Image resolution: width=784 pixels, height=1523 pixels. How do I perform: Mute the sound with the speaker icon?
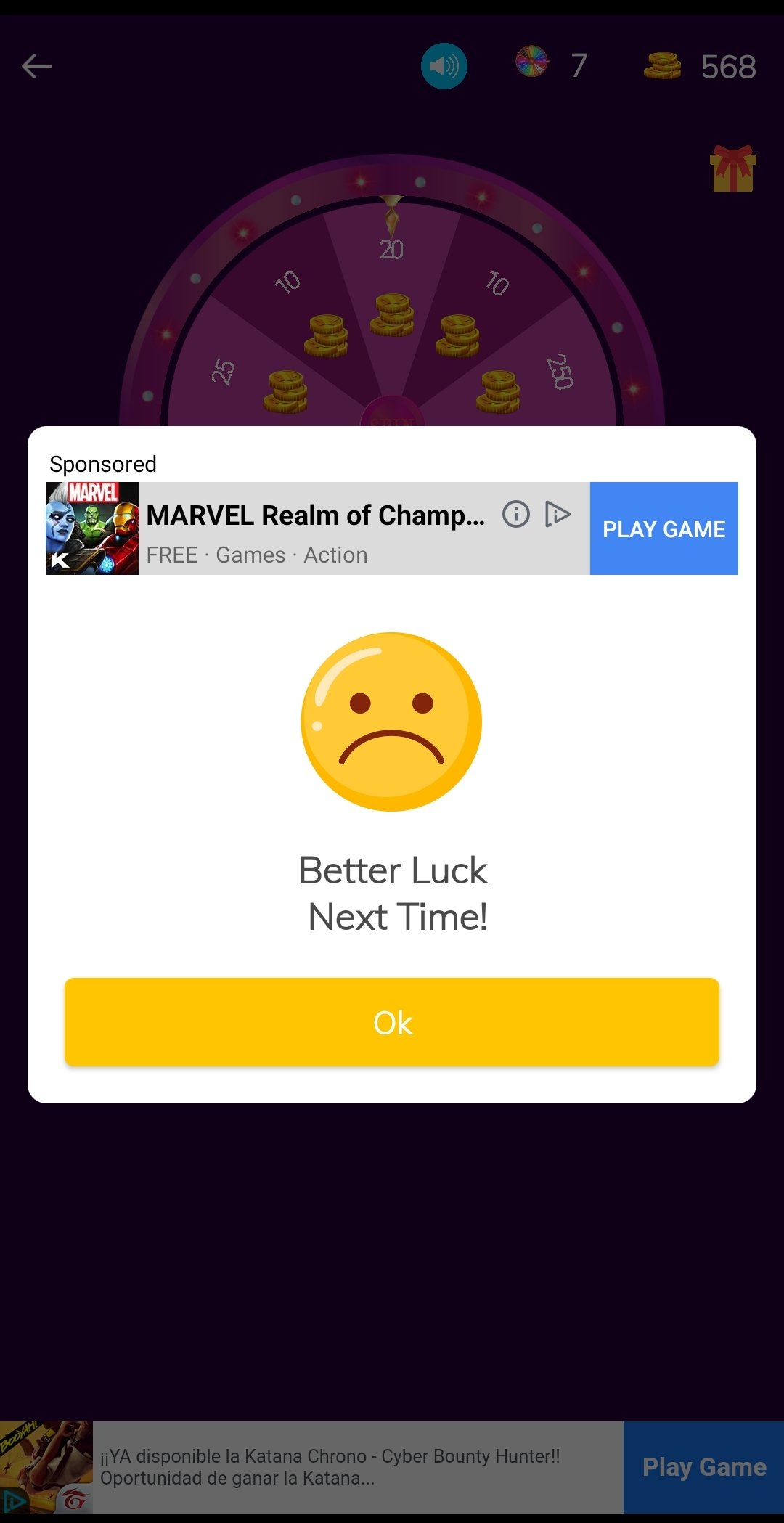tap(444, 66)
